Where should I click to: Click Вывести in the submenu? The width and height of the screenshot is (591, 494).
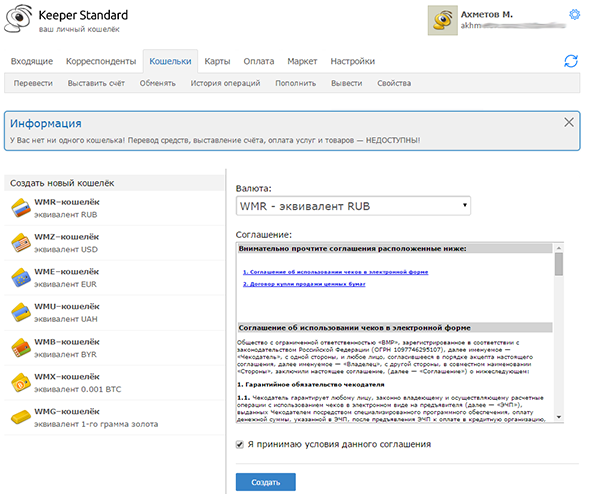click(x=347, y=83)
